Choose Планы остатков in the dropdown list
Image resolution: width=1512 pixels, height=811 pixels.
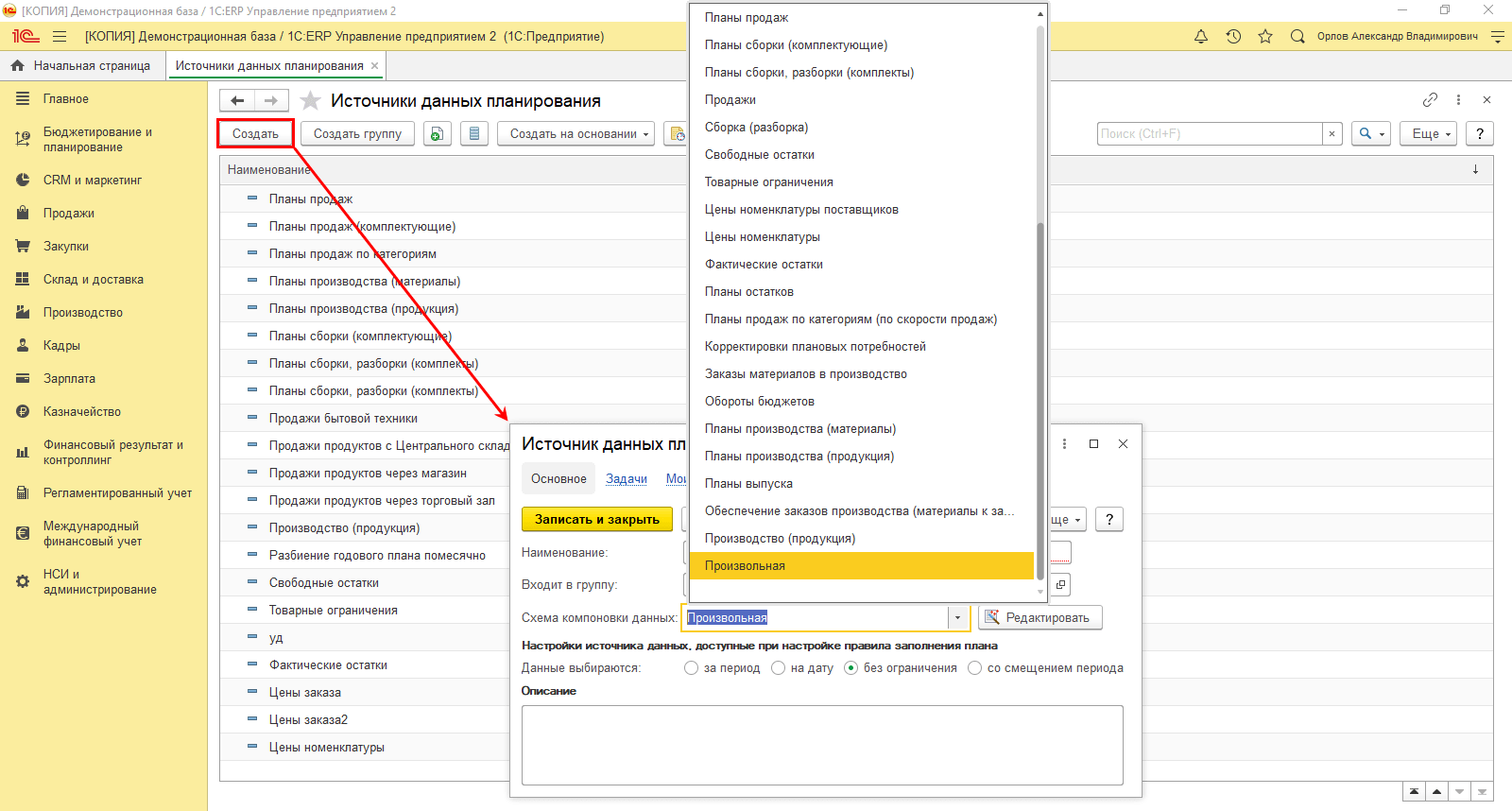pos(862,291)
